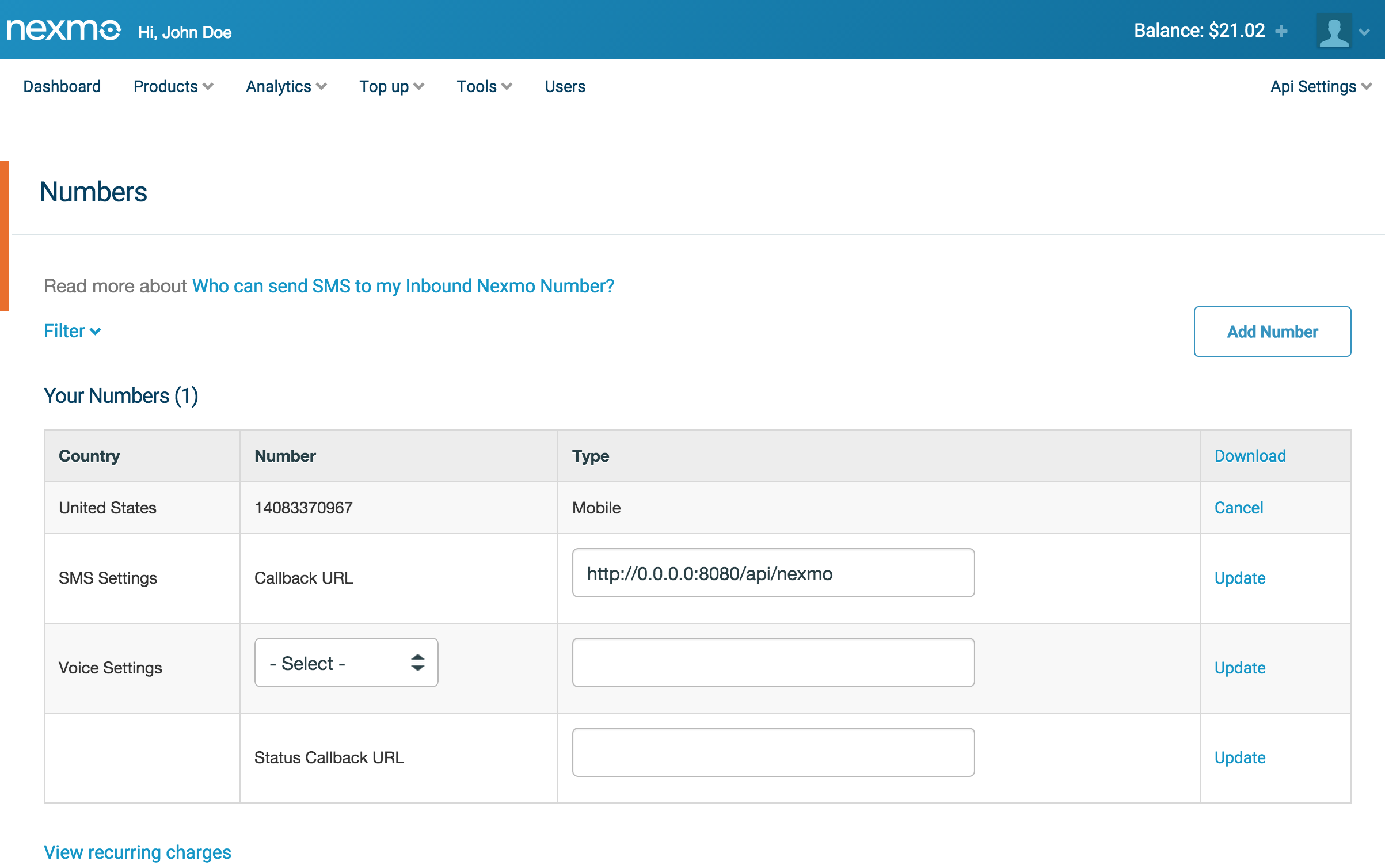The width and height of the screenshot is (1385, 868).
Task: Expand the Analytics menu
Action: click(286, 86)
